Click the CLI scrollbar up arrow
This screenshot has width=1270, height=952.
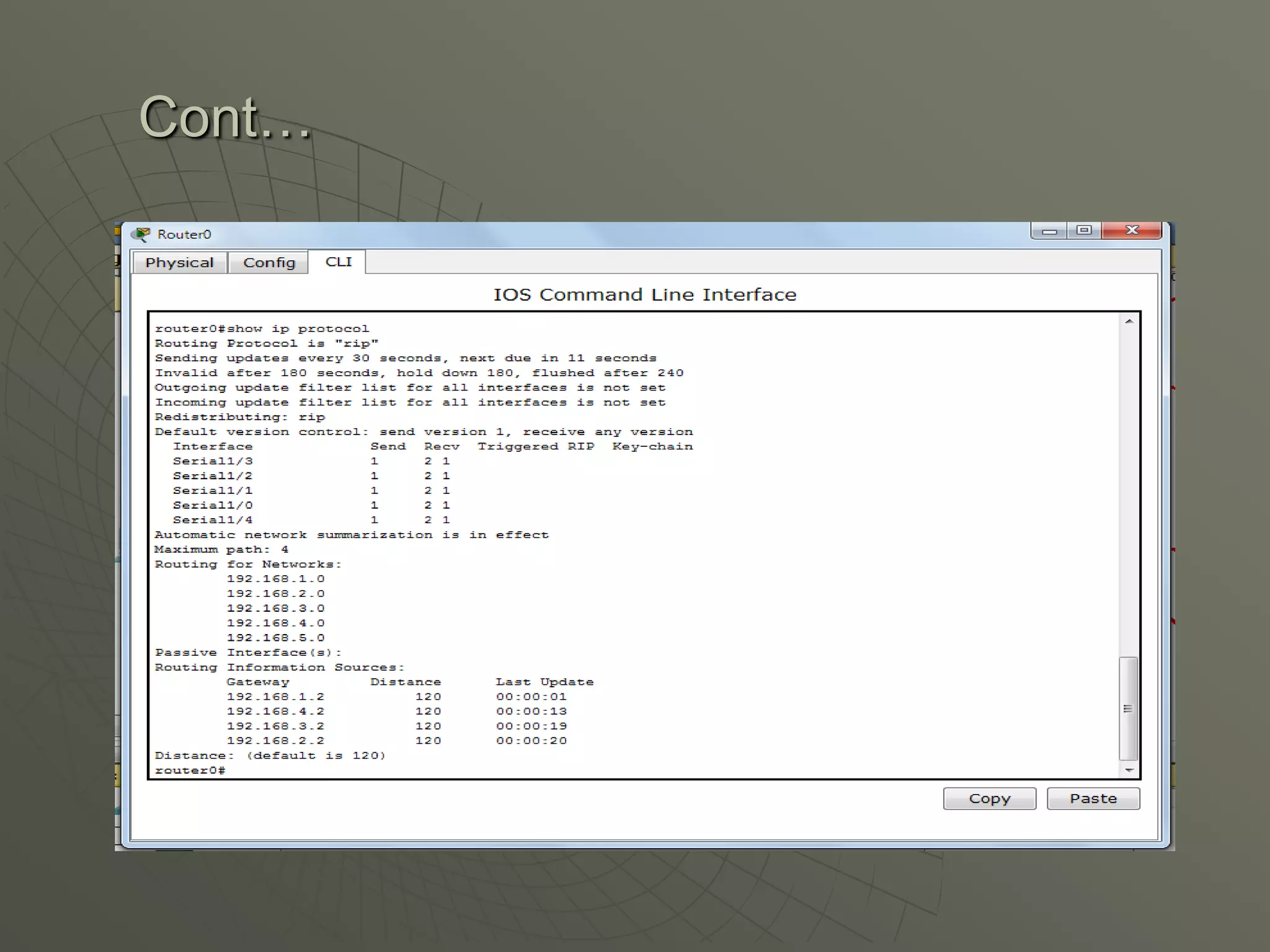pos(1129,322)
